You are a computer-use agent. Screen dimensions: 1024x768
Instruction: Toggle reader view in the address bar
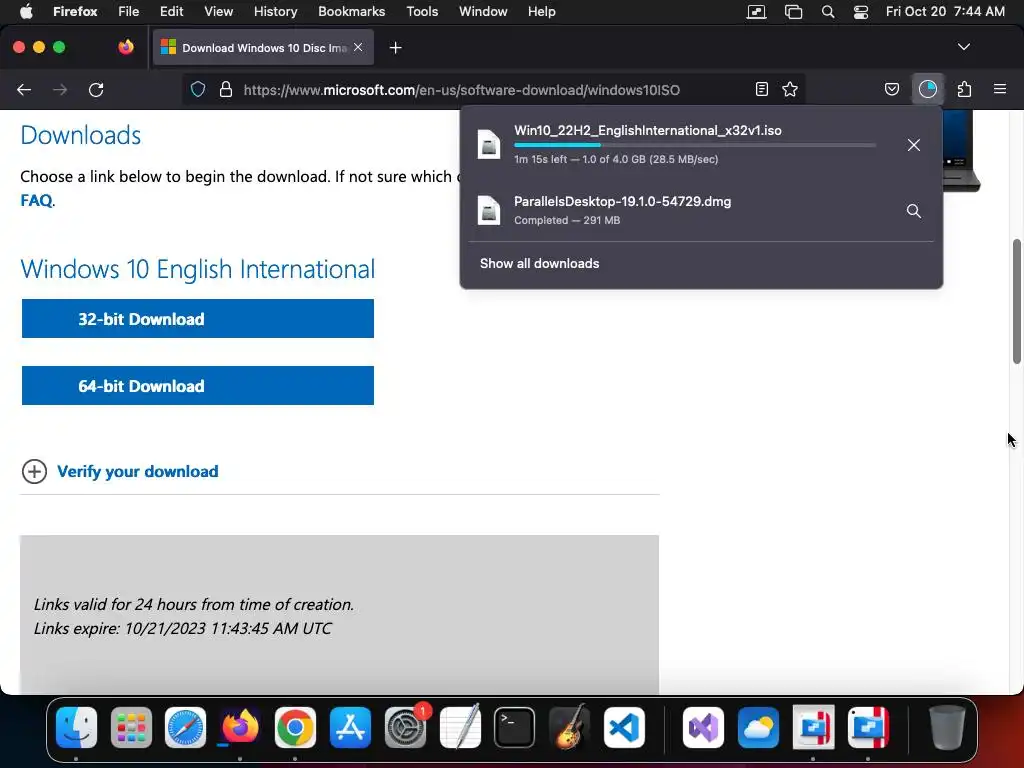point(761,89)
